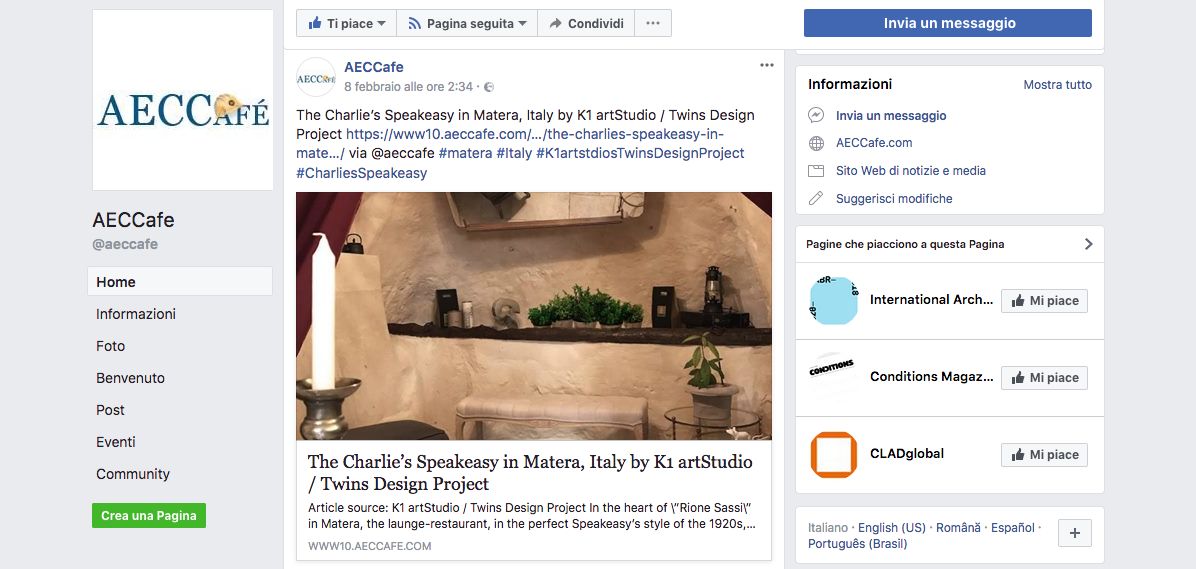Click the Conditions Magazine page logo
The image size is (1196, 569).
pyautogui.click(x=834, y=378)
